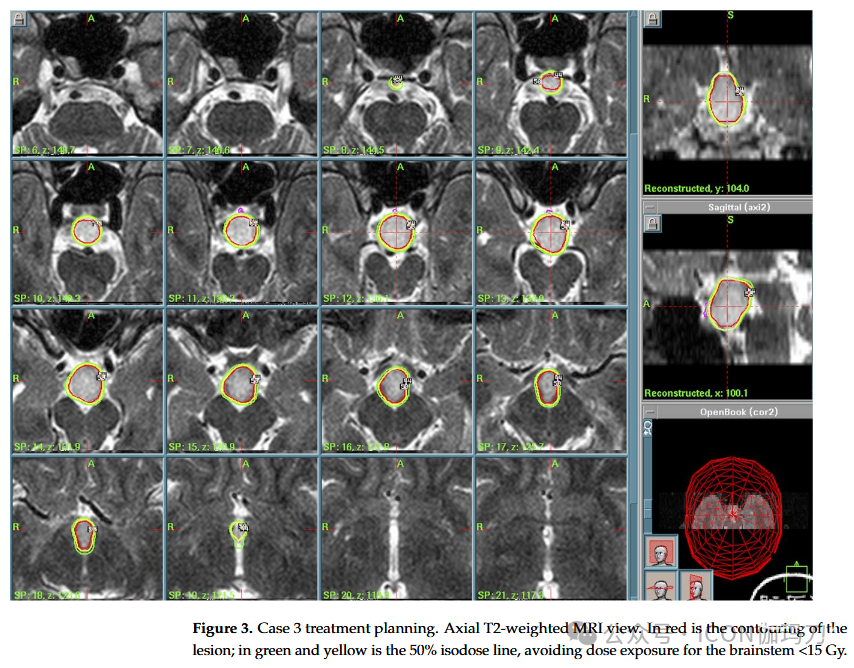
Task: Click the Sagittal (axi2) title bar
Action: 735,206
